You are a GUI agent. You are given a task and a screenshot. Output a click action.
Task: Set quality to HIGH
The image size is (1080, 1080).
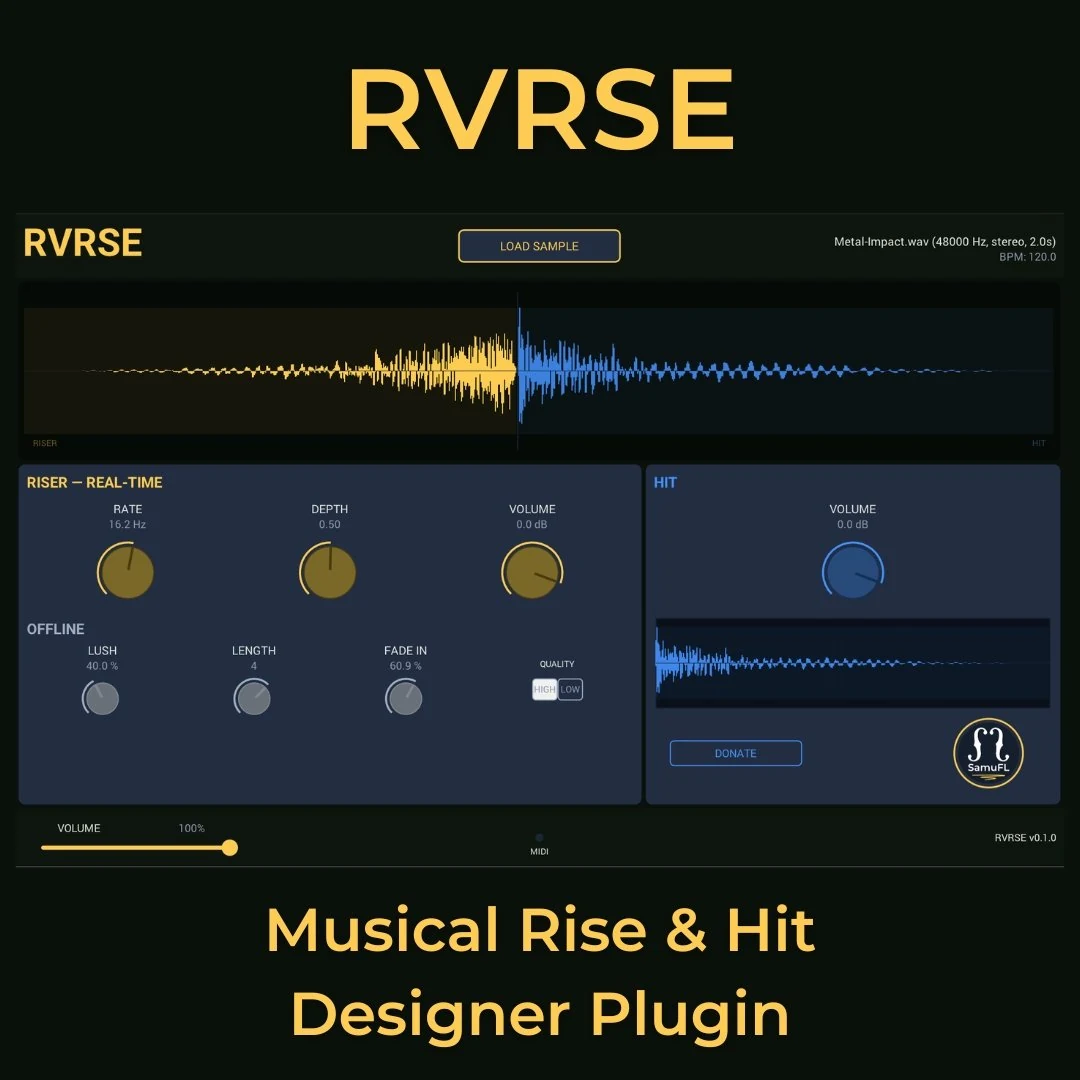[544, 689]
